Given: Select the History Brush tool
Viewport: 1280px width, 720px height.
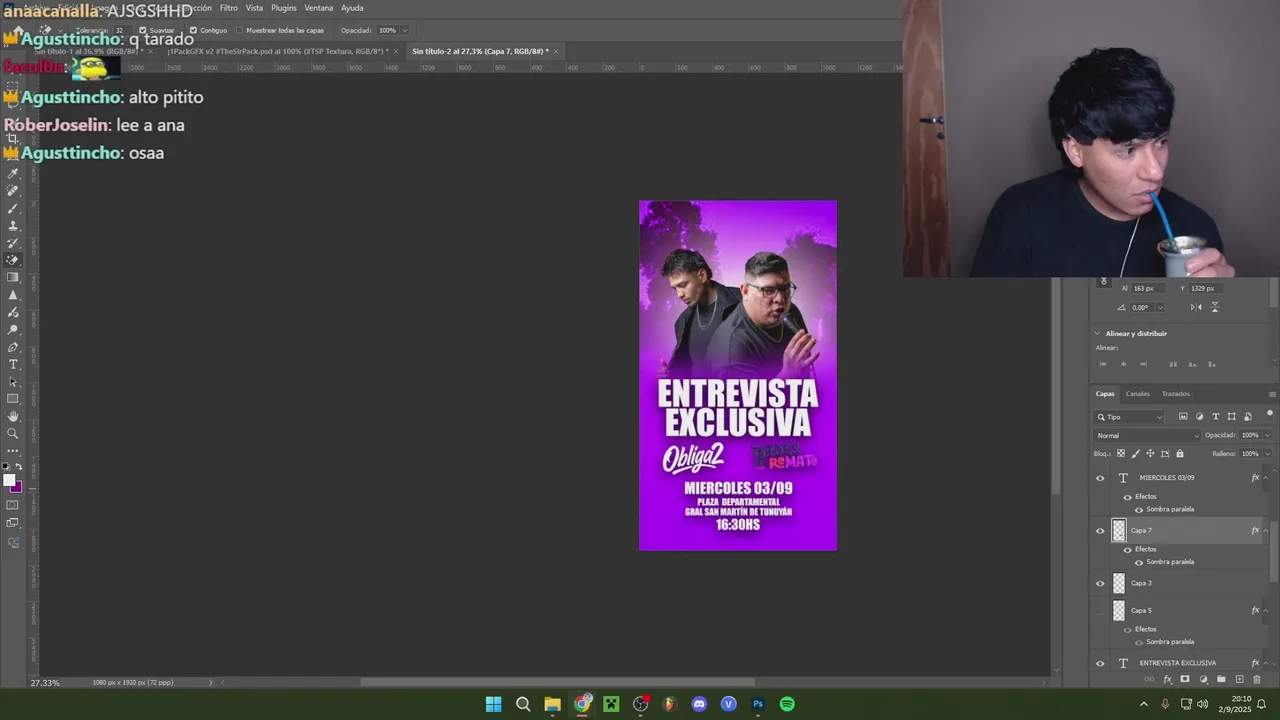Looking at the screenshot, I should tap(13, 243).
